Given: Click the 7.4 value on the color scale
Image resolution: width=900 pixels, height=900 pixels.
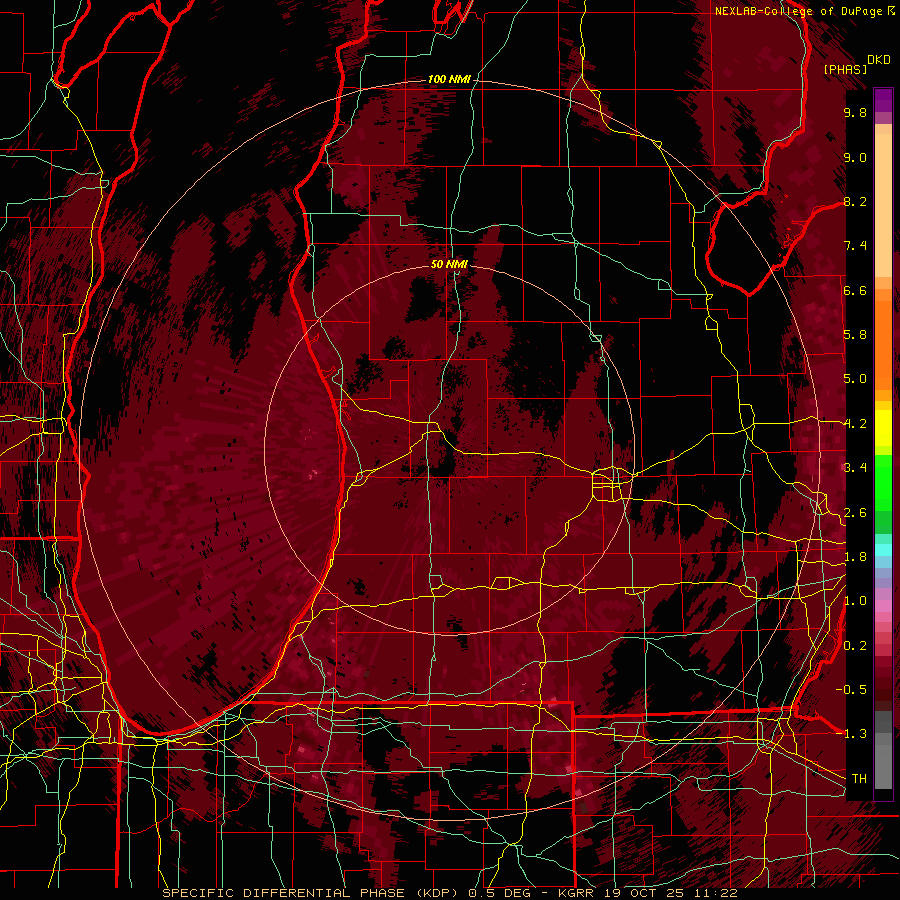Looking at the screenshot, I should (x=855, y=246).
